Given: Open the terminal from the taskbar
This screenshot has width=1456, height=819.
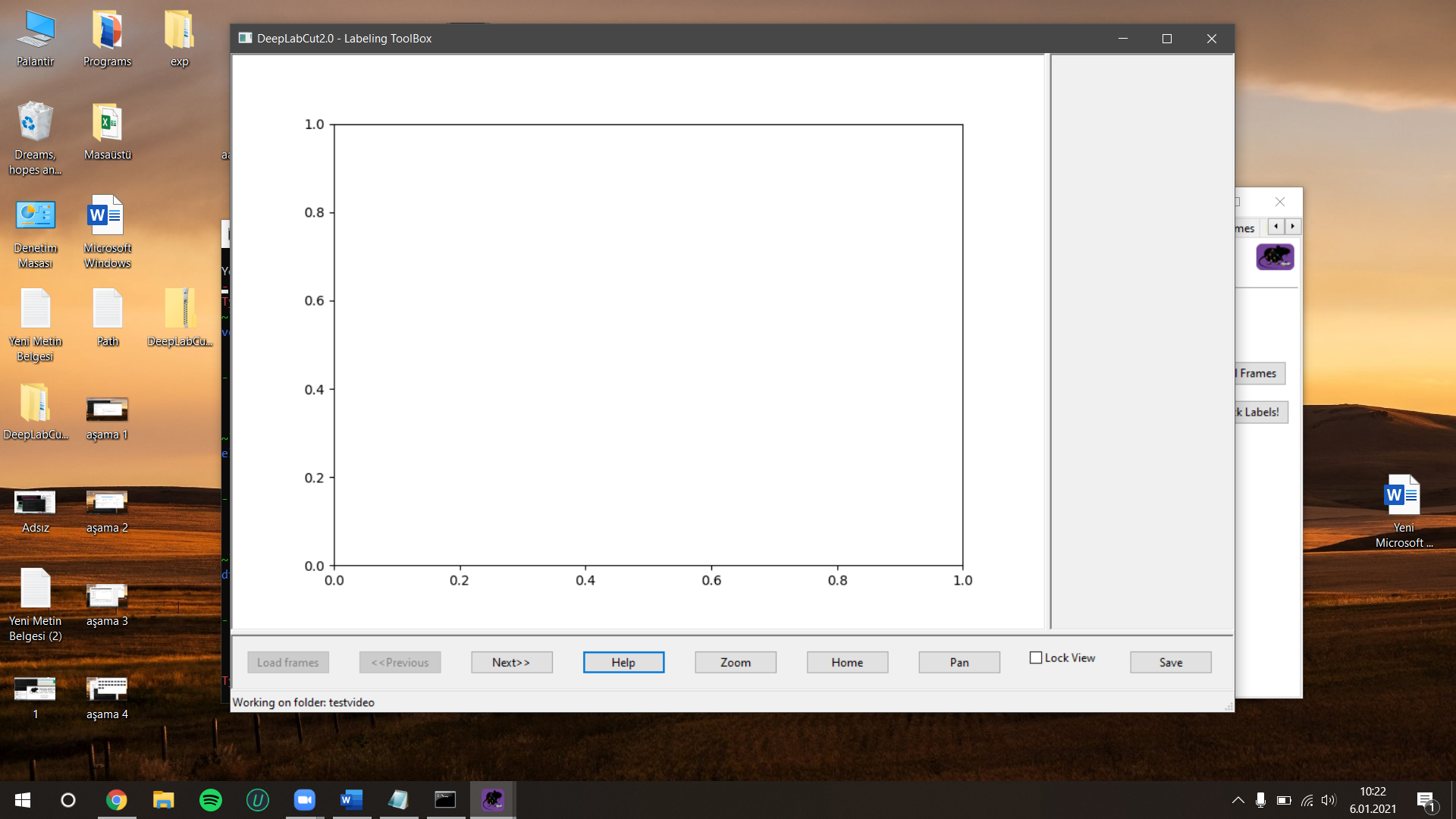Looking at the screenshot, I should pyautogui.click(x=445, y=800).
